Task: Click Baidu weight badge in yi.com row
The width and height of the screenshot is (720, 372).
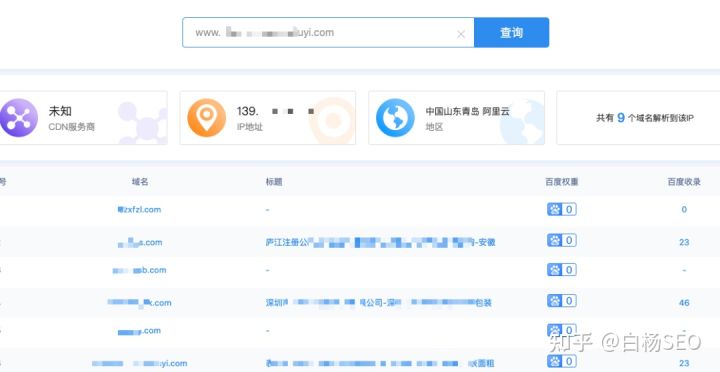Action: click(562, 361)
